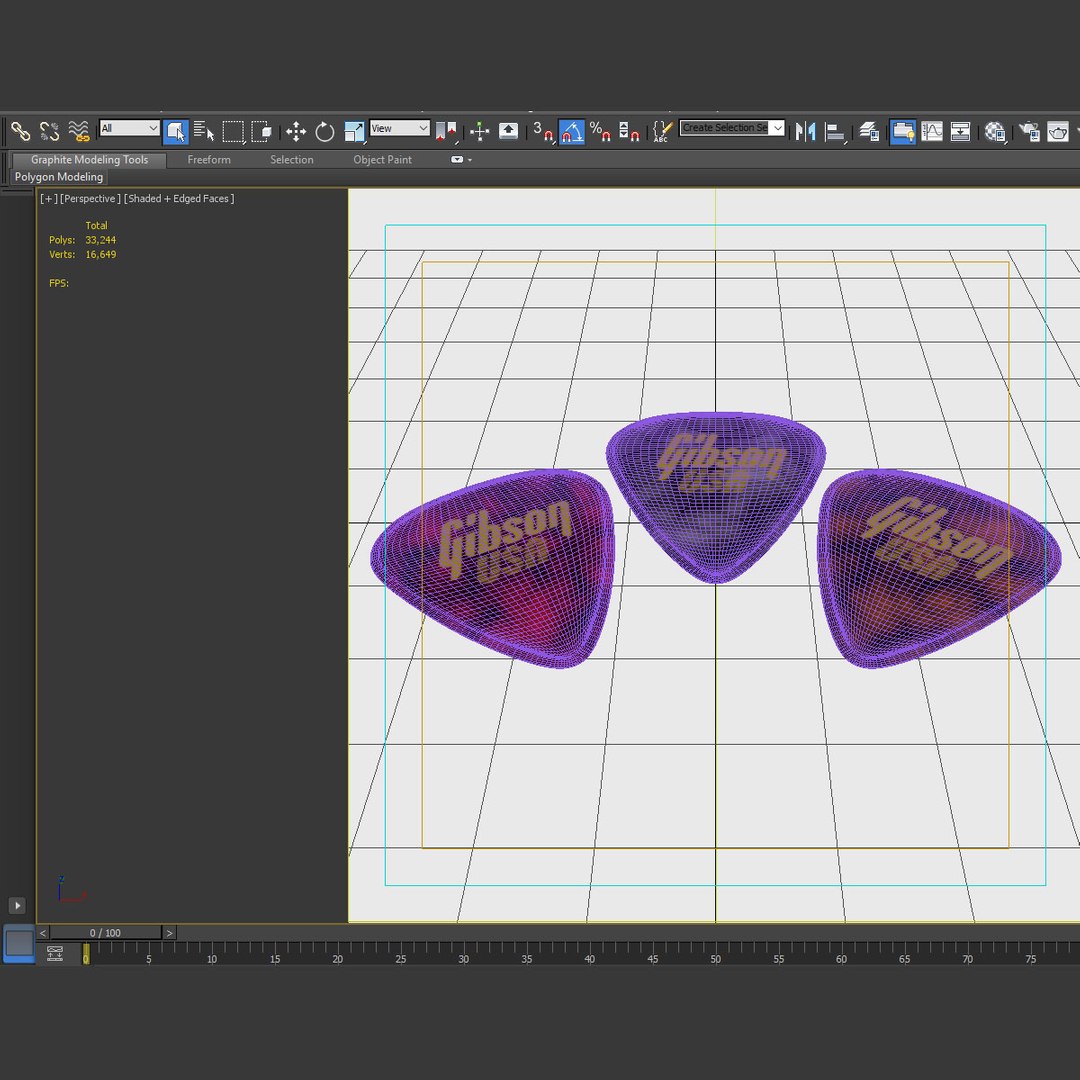This screenshot has height=1080, width=1080.
Task: Click Use Pivot Point Center icon
Action: 446,131
